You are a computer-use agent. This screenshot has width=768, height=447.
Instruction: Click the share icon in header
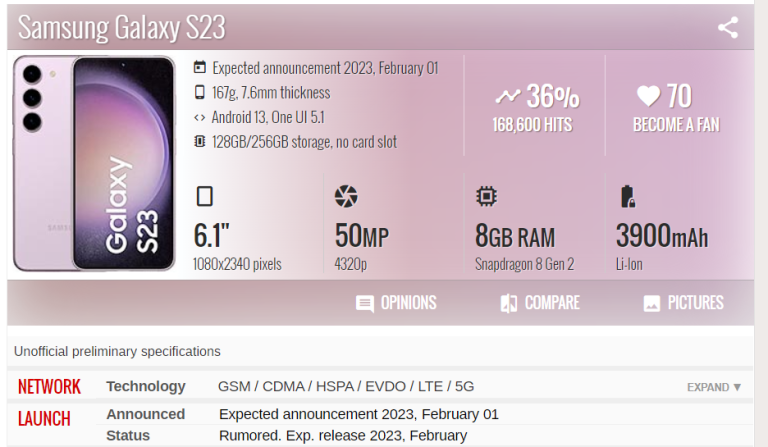728,27
